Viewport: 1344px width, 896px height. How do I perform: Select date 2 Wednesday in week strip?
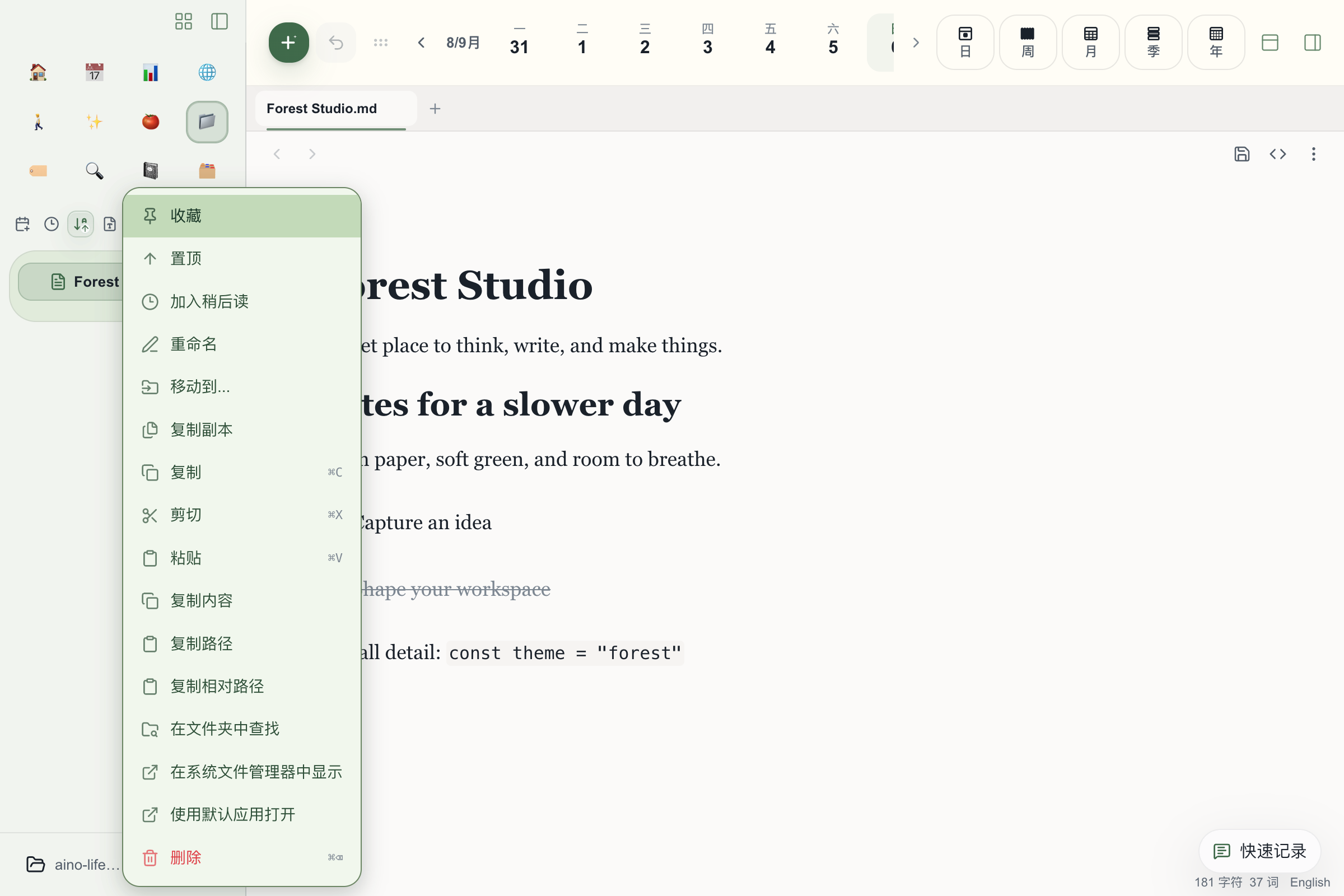tap(645, 41)
